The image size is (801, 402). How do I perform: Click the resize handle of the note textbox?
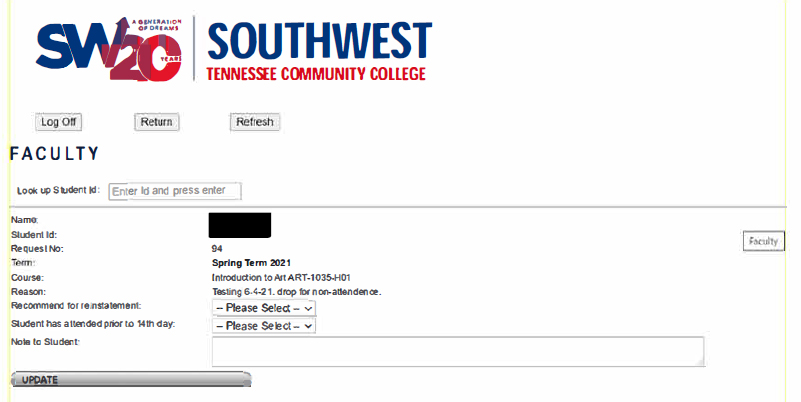click(x=701, y=363)
